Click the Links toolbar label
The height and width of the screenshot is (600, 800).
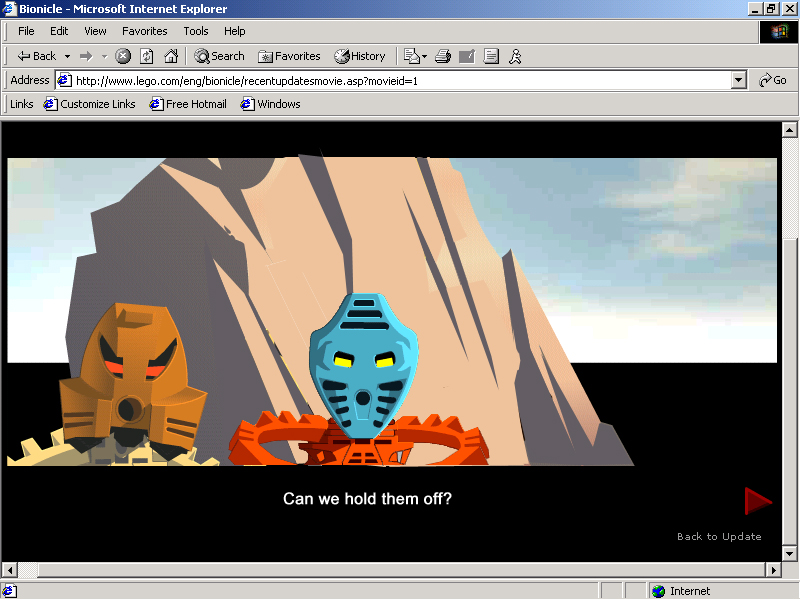pyautogui.click(x=21, y=104)
